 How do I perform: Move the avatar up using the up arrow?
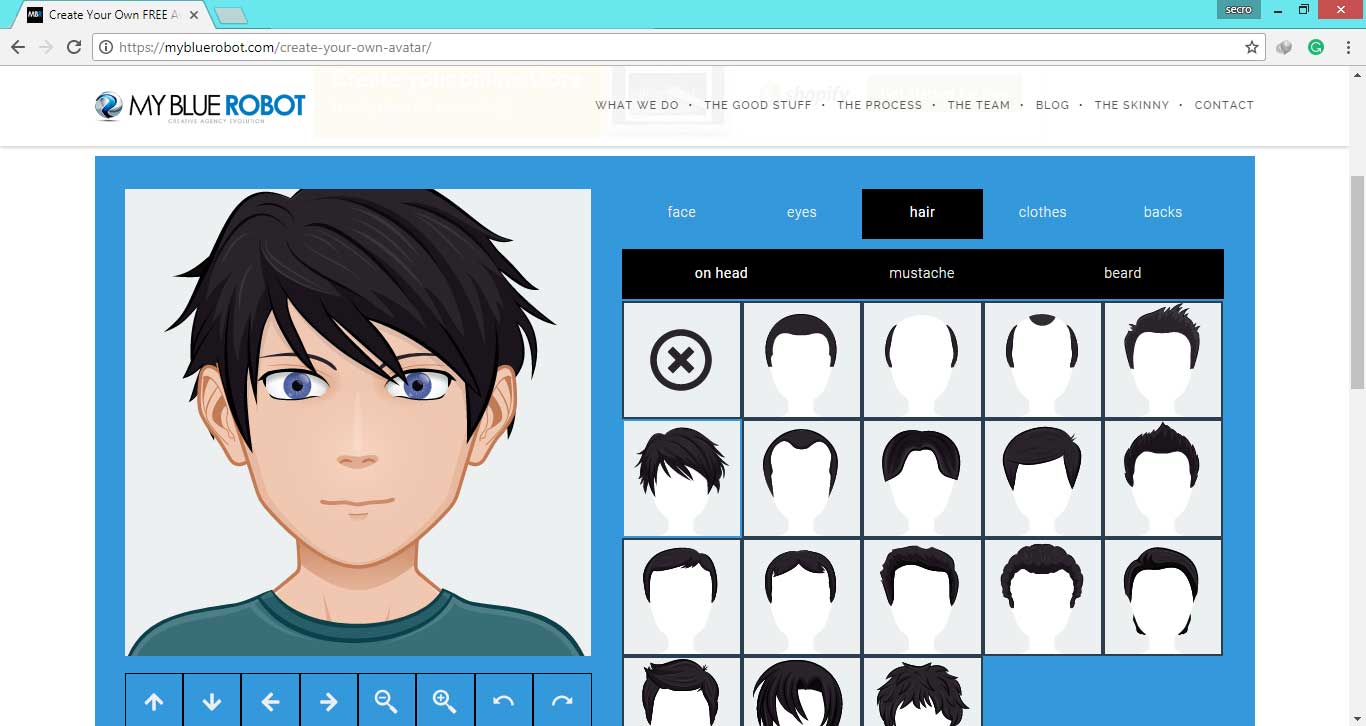(x=153, y=700)
